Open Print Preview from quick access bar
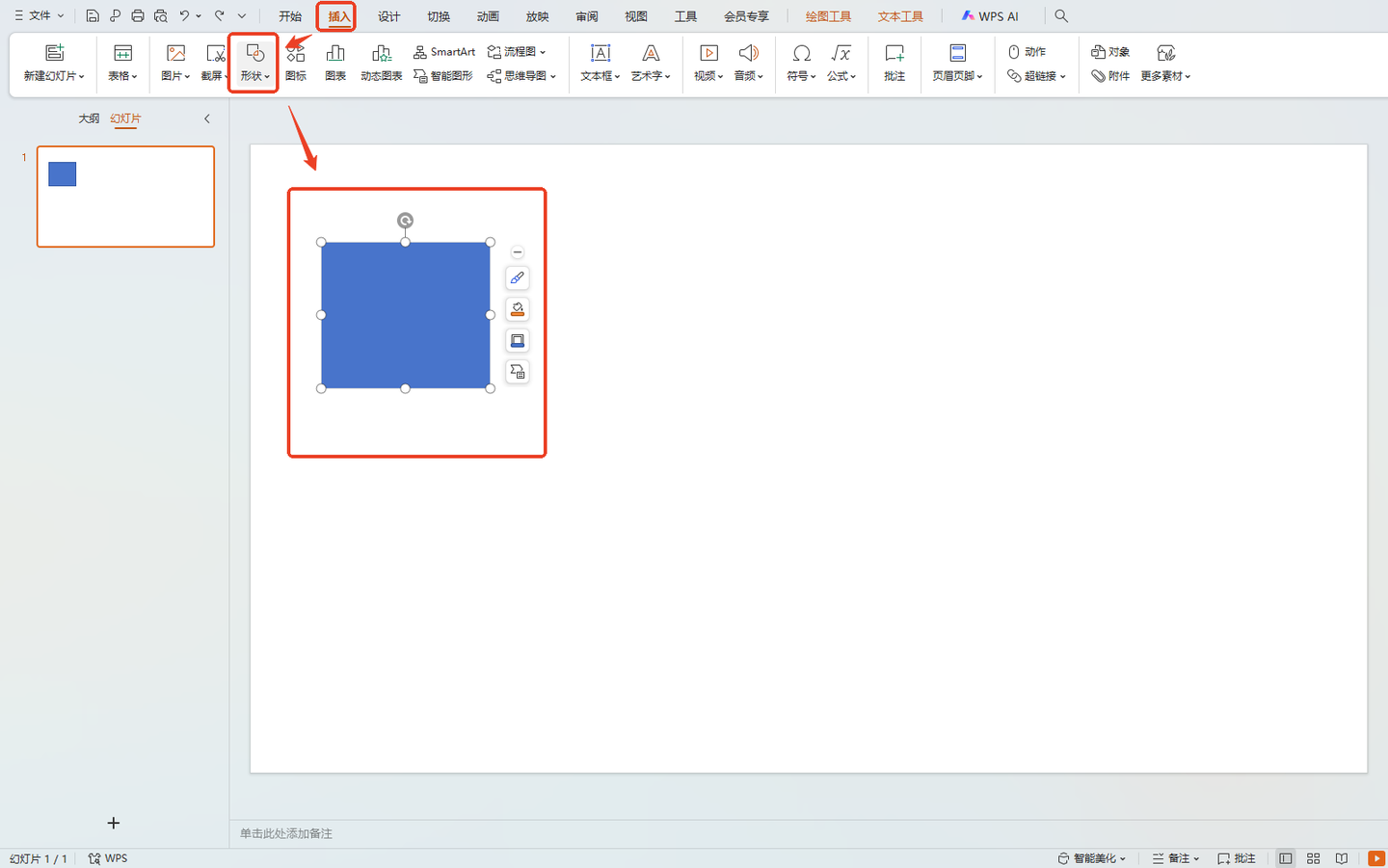 161,15
